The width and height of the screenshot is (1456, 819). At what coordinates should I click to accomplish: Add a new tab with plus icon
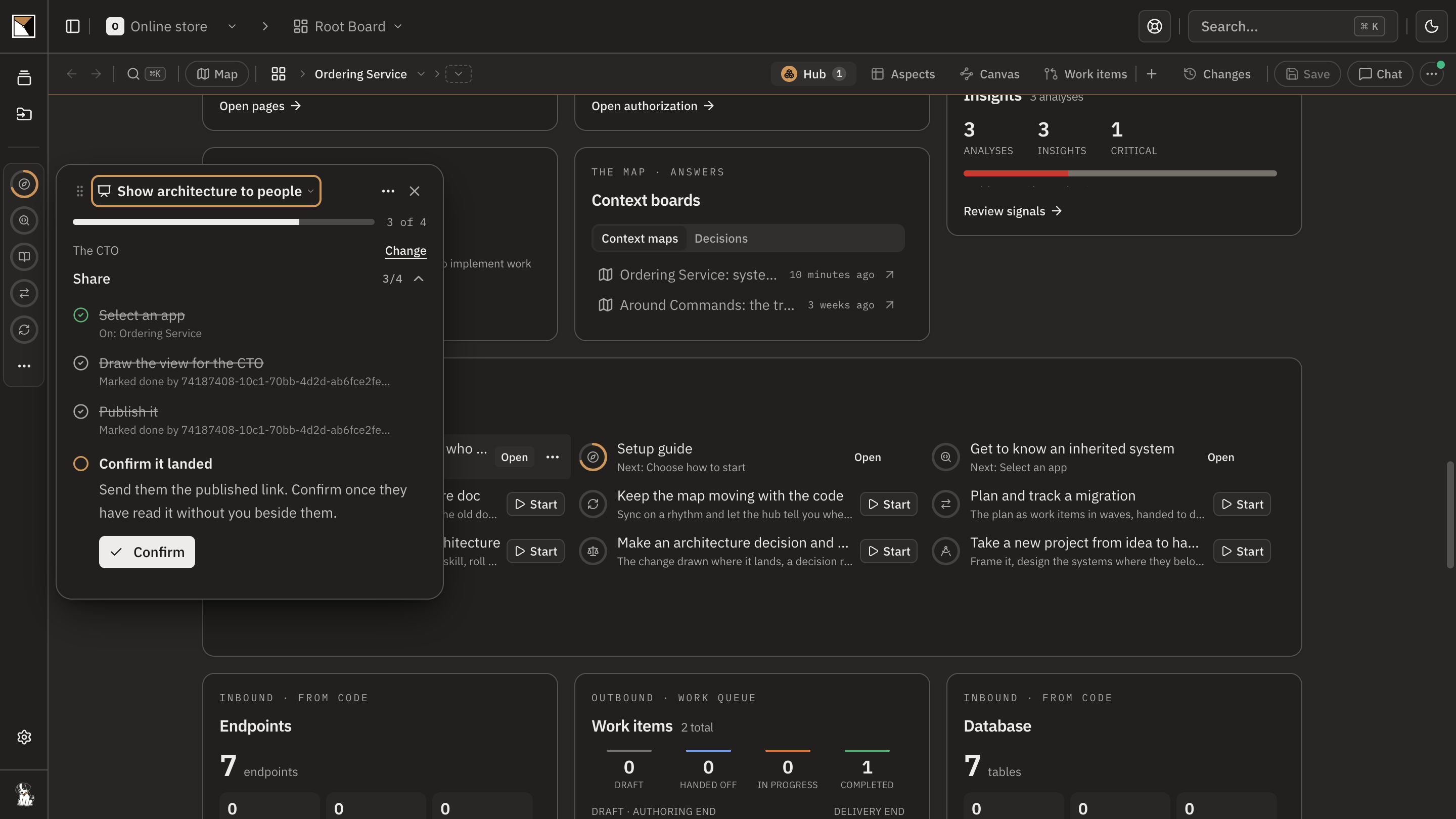tap(1151, 74)
